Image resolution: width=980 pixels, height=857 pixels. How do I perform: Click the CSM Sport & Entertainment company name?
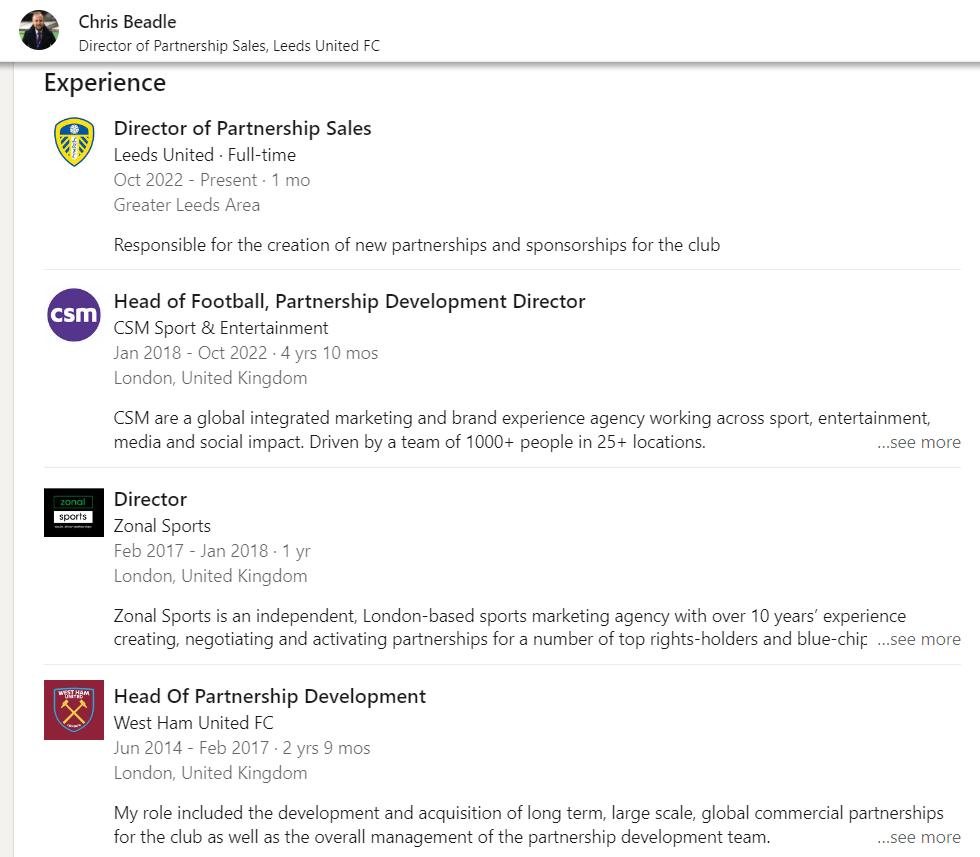[221, 328]
